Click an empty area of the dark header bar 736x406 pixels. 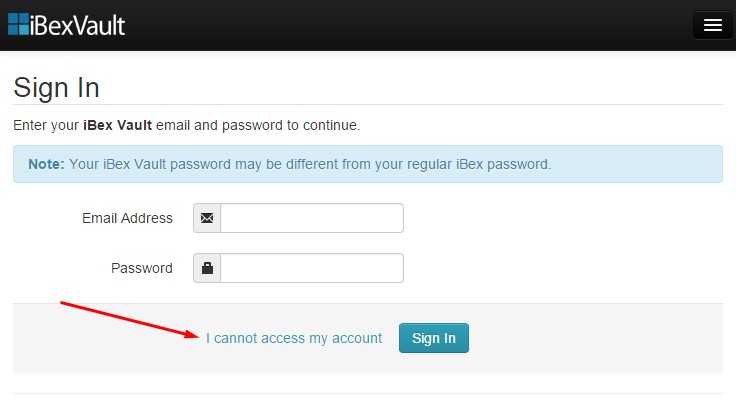[x=404, y=25]
